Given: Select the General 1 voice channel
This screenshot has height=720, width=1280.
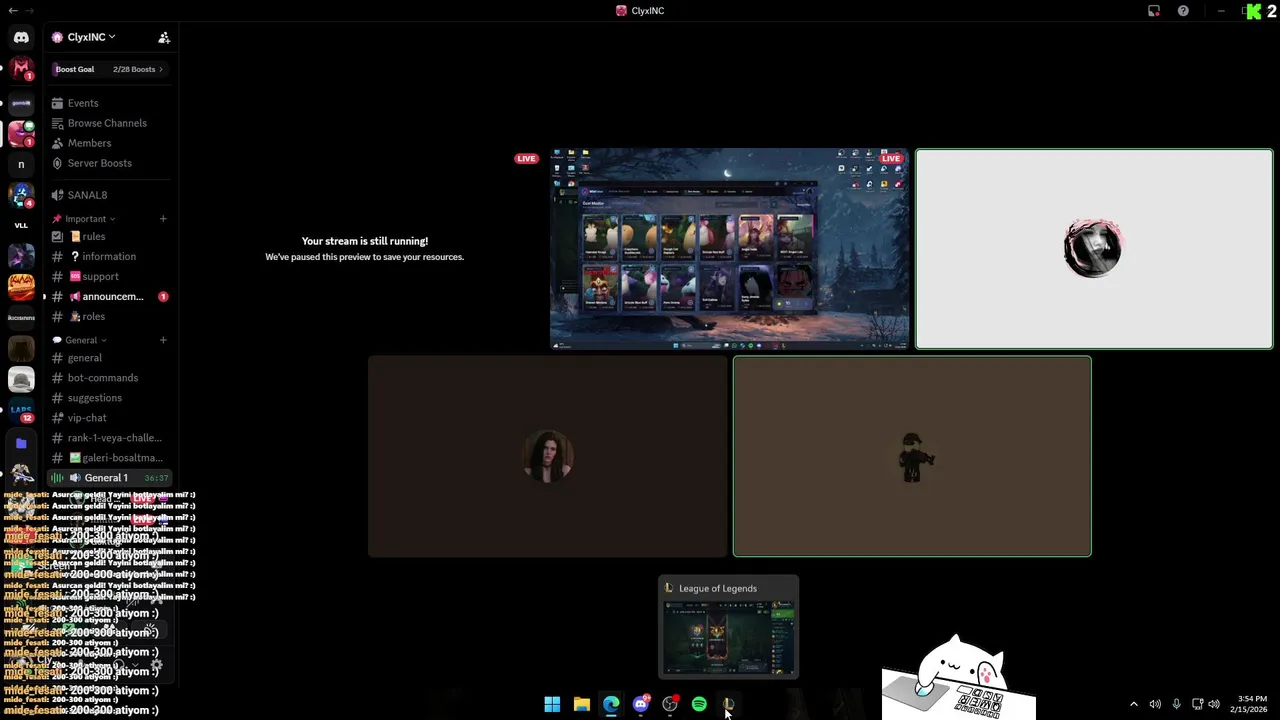Looking at the screenshot, I should pos(110,478).
